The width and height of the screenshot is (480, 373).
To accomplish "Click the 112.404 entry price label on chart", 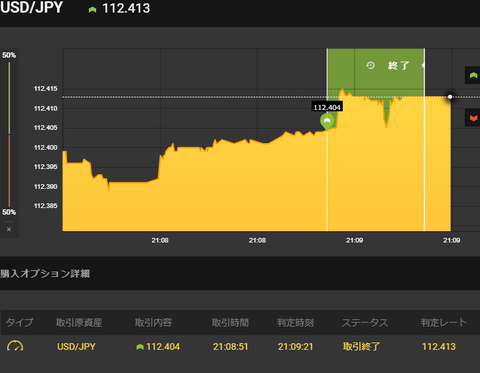I will (x=327, y=107).
